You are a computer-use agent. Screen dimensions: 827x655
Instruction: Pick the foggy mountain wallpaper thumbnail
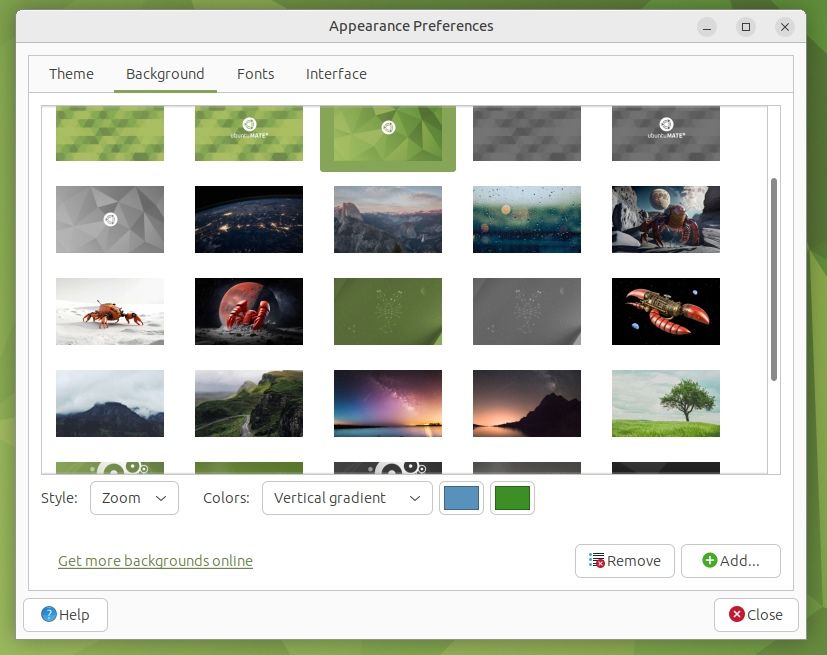[x=110, y=404]
